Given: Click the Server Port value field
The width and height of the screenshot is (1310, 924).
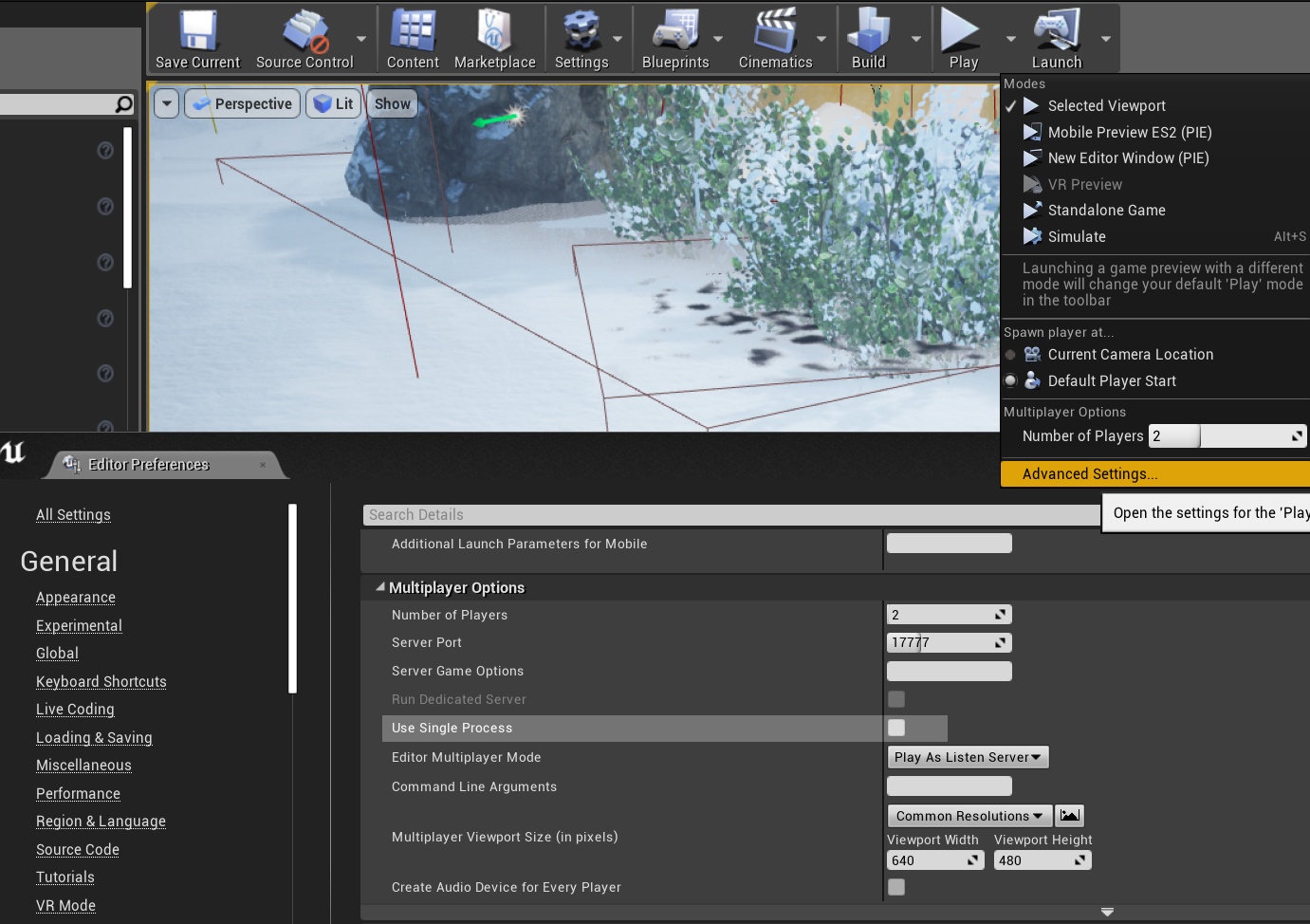Looking at the screenshot, I should [x=950, y=642].
